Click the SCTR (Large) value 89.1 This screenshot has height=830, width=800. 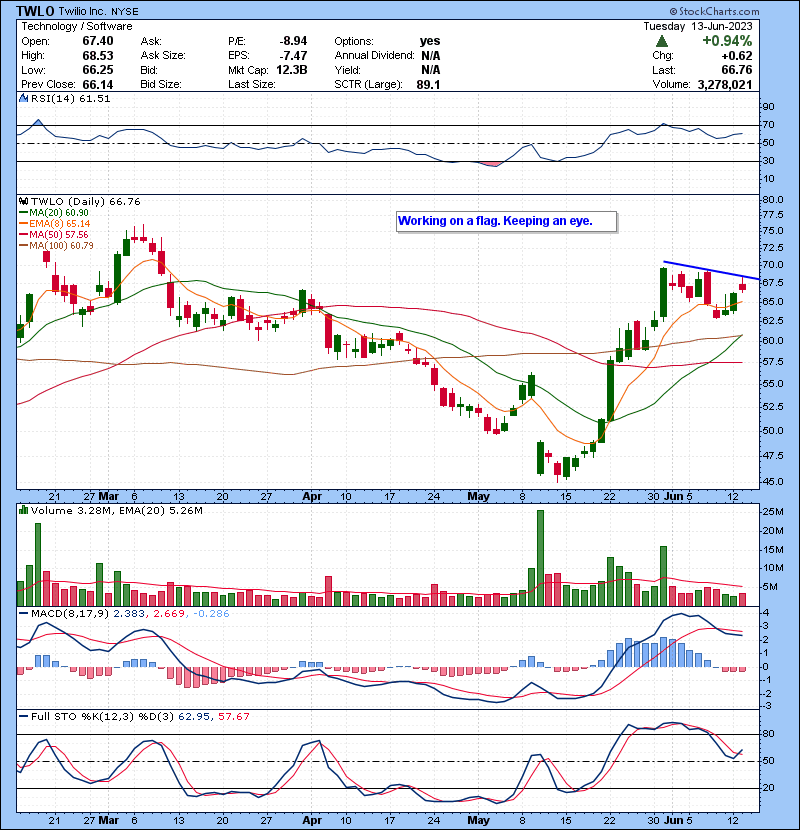point(428,85)
